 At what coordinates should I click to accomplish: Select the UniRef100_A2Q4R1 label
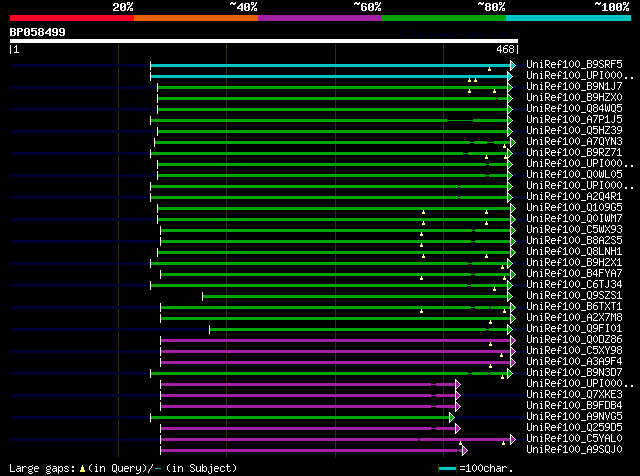[574, 196]
